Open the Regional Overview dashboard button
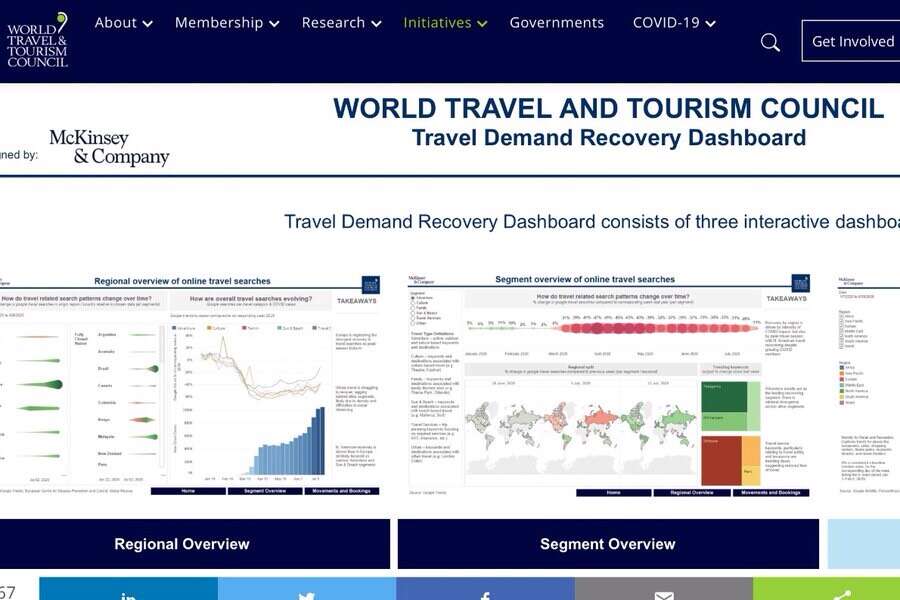The height and width of the screenshot is (600, 900). coord(194,544)
